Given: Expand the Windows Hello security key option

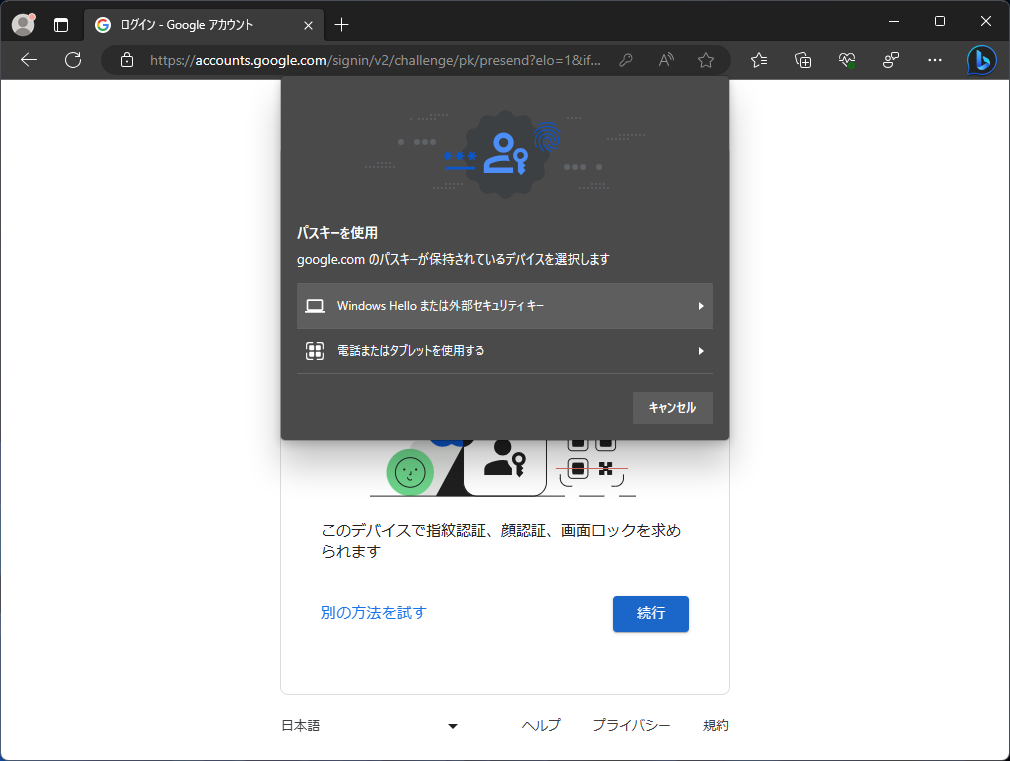Looking at the screenshot, I should pos(505,306).
